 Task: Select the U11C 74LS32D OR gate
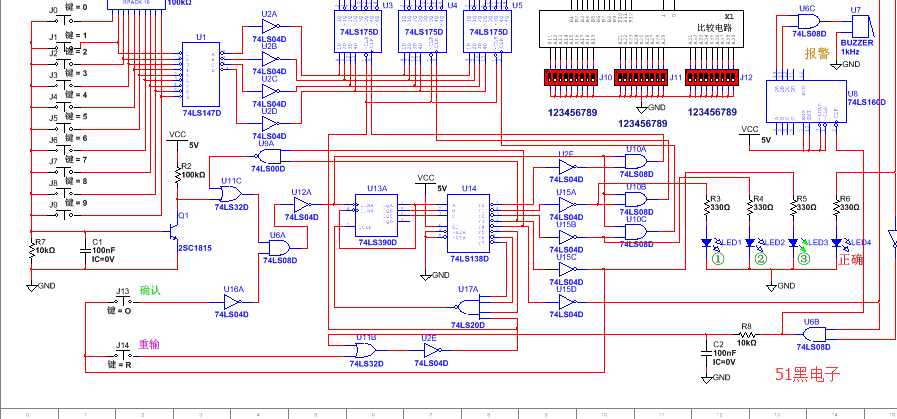point(232,194)
